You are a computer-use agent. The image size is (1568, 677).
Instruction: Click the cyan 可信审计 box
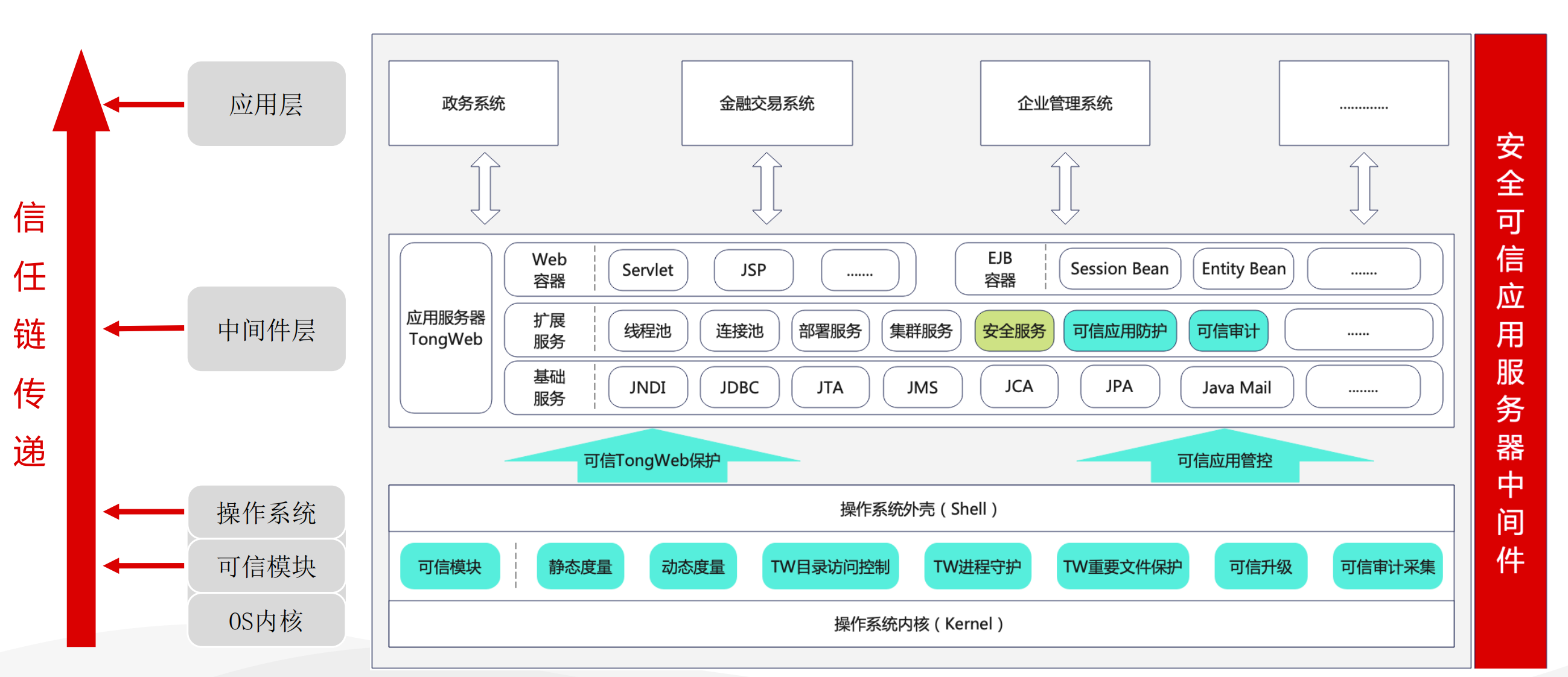pos(1228,331)
